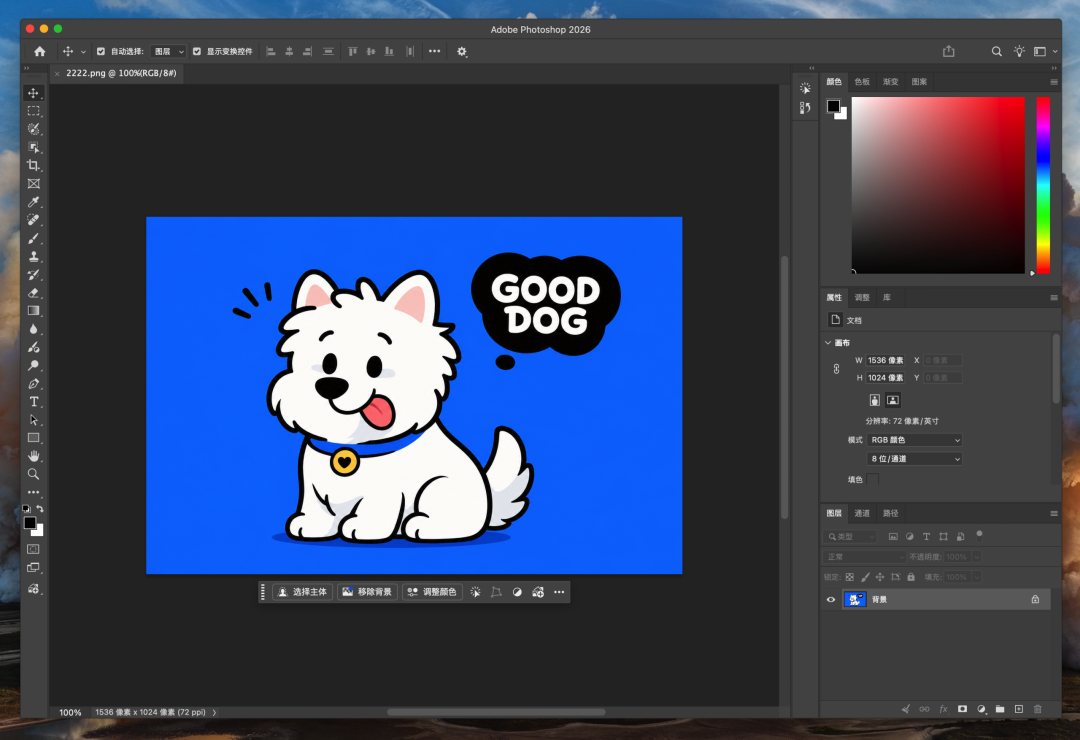Viewport: 1080px width, 740px height.
Task: Open the options bar settings gear
Action: click(461, 52)
